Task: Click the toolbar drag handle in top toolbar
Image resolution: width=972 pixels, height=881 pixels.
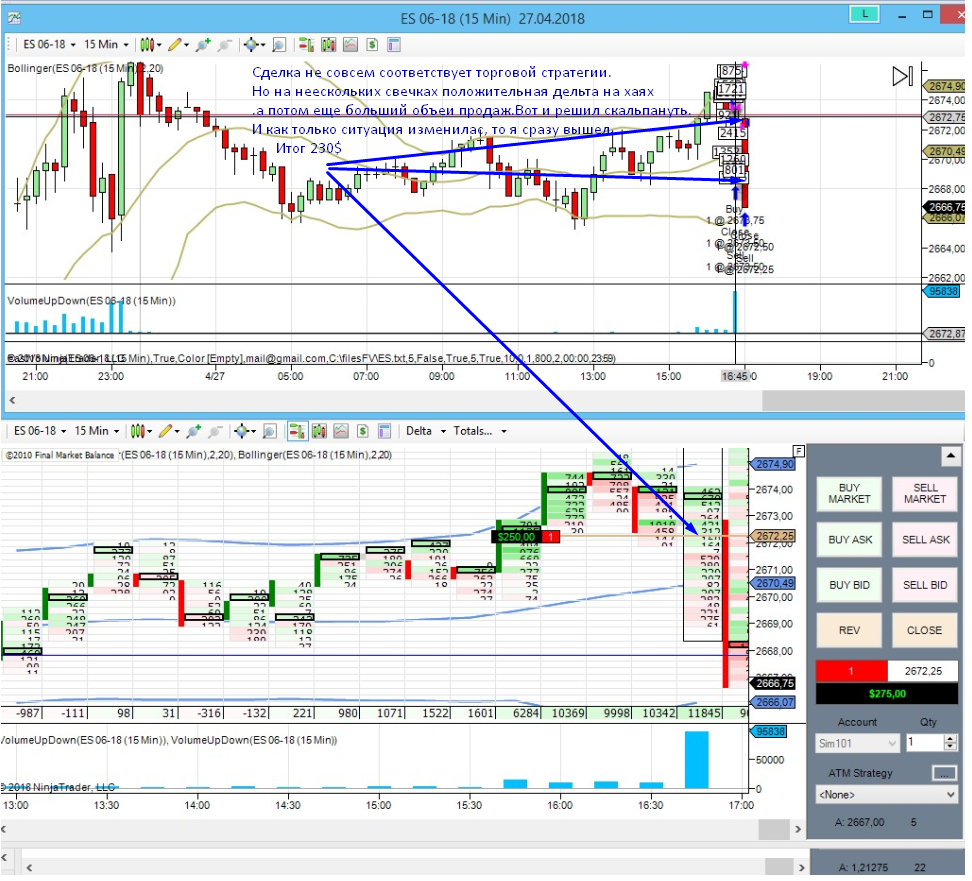Action: tap(10, 45)
